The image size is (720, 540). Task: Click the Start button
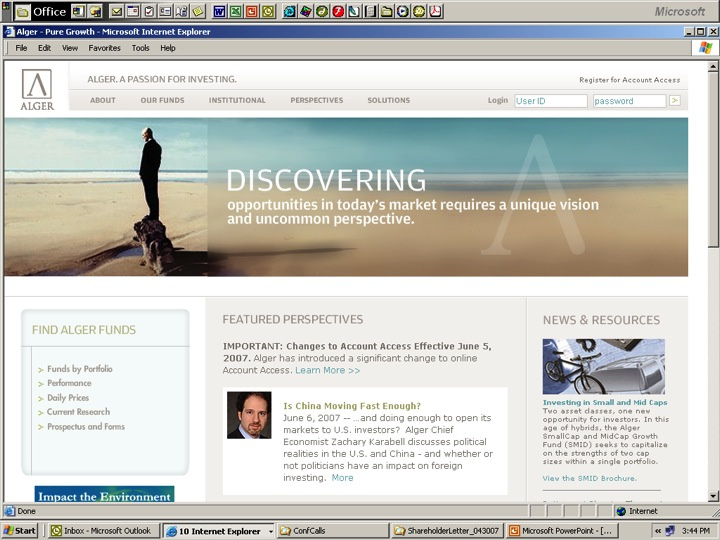(x=19, y=531)
